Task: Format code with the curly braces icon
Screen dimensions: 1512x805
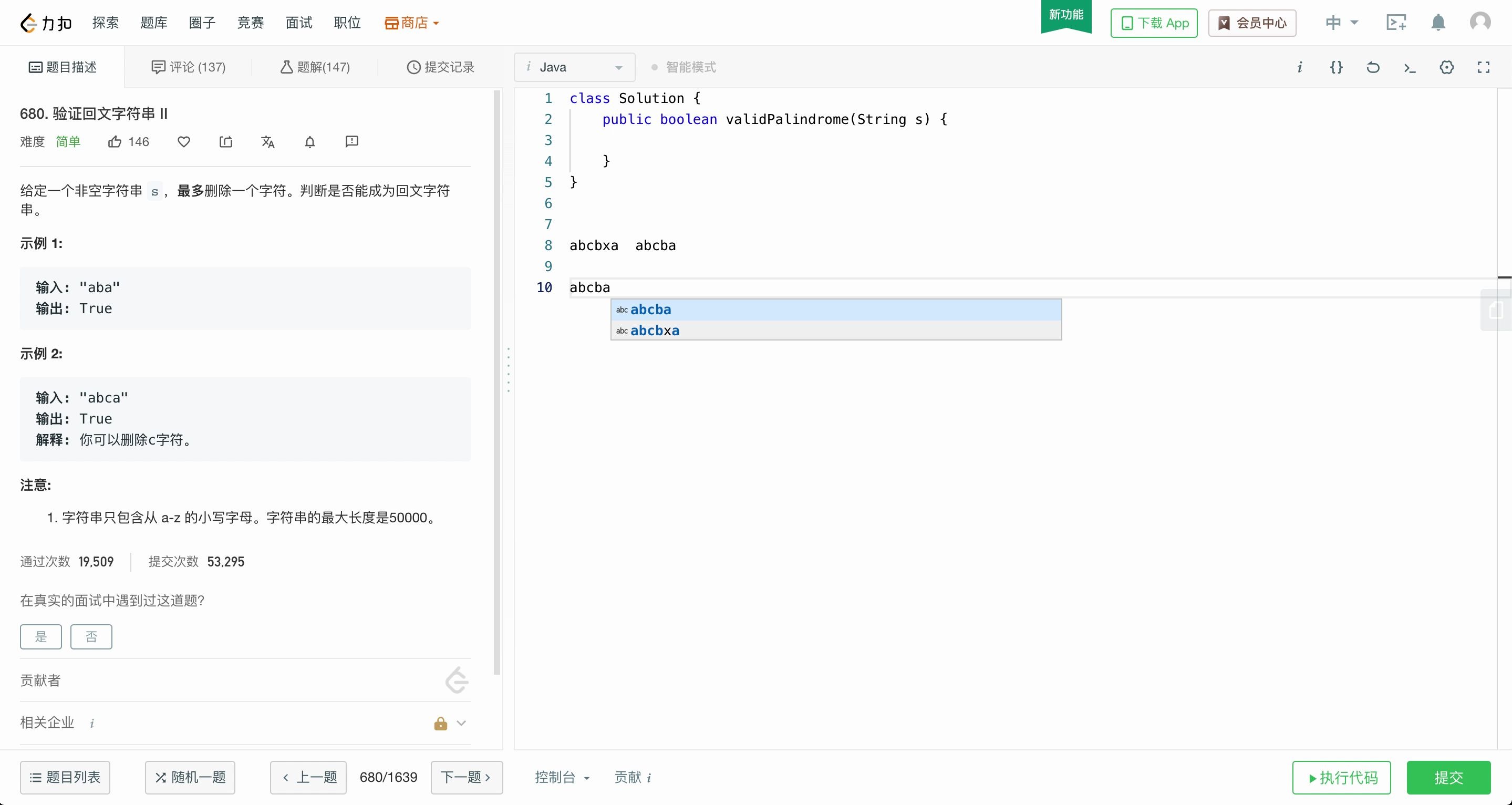Action: [1337, 67]
